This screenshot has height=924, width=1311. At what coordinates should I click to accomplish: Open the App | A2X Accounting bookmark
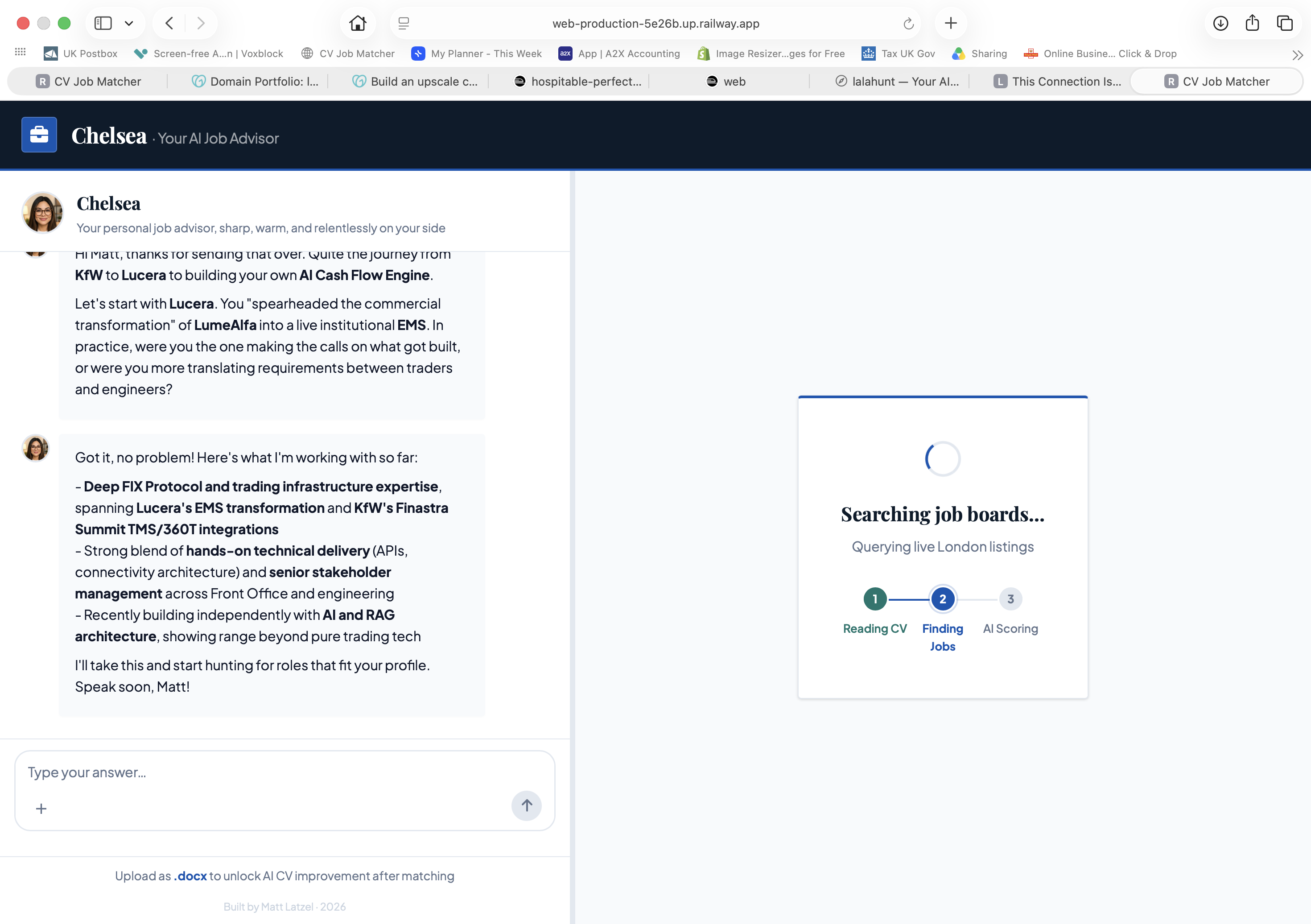(619, 54)
